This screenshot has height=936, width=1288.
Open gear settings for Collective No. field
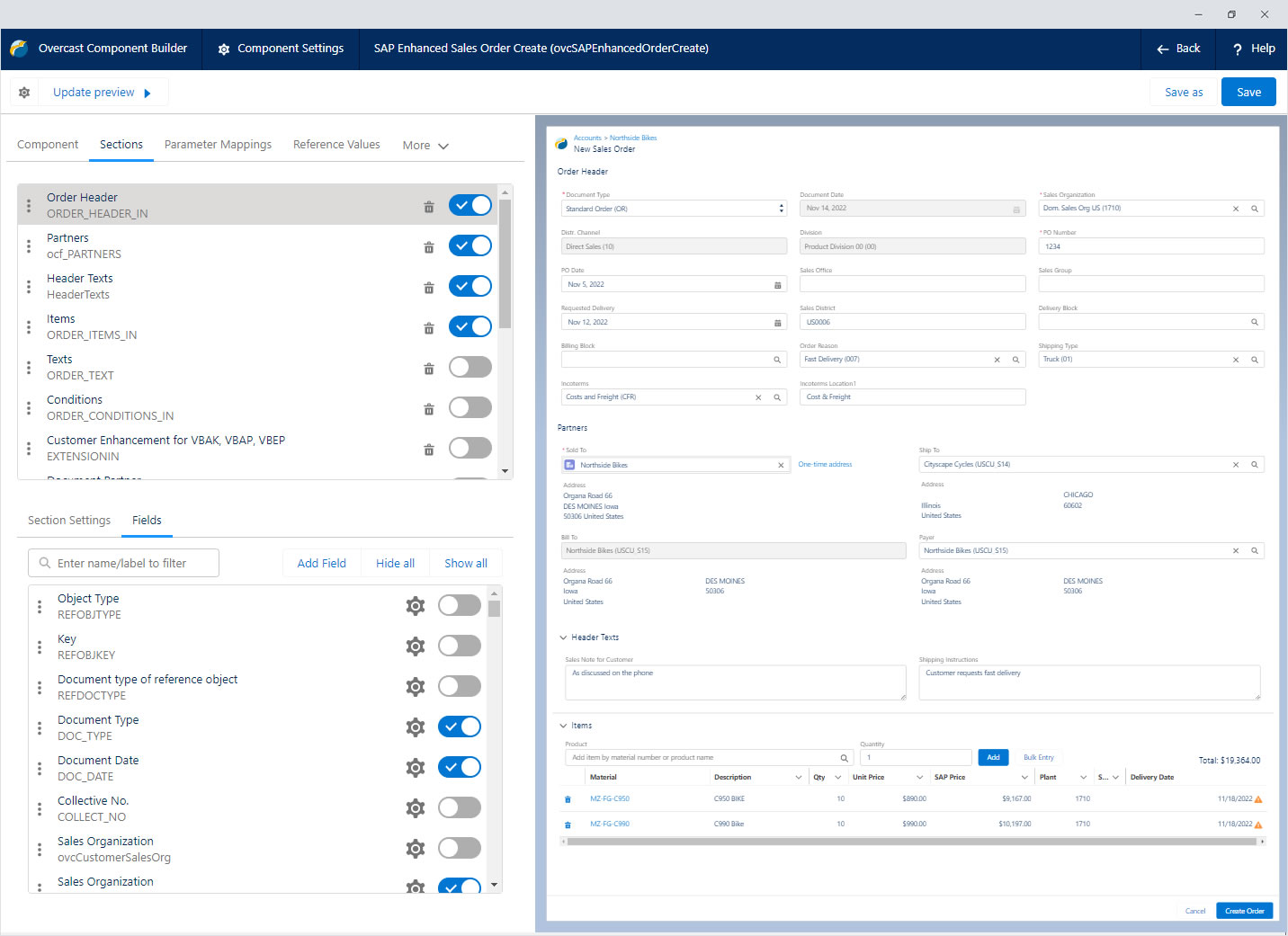[x=416, y=808]
